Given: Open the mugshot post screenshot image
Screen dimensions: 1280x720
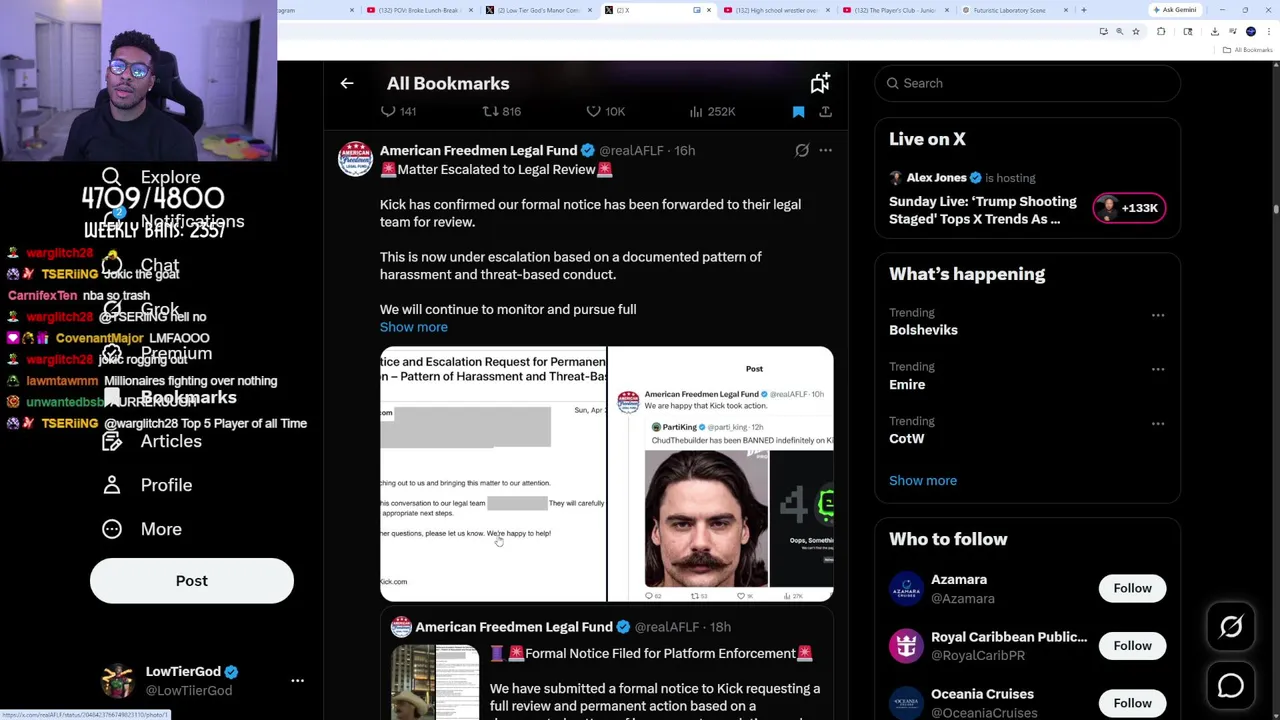Looking at the screenshot, I should click(x=721, y=474).
